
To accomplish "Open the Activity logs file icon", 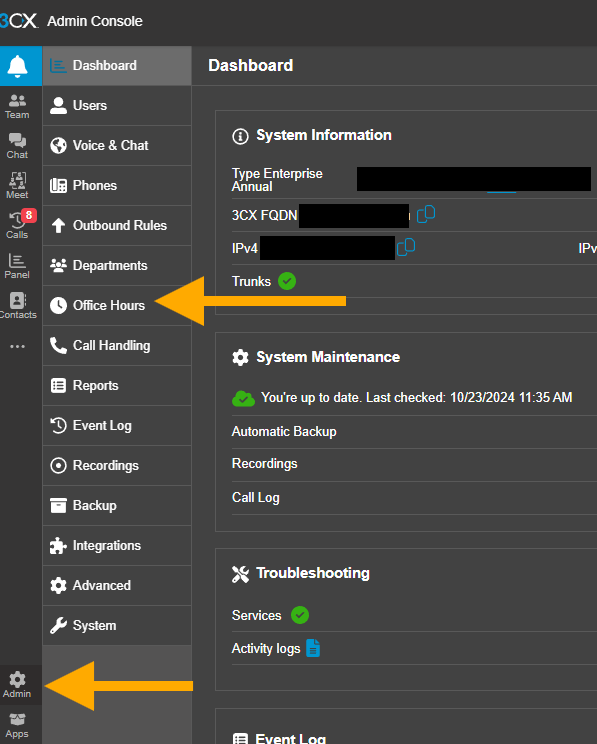I will [313, 648].
